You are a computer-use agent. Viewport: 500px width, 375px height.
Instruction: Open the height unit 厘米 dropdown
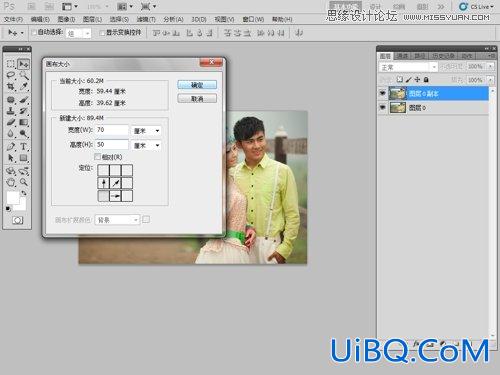(x=146, y=145)
